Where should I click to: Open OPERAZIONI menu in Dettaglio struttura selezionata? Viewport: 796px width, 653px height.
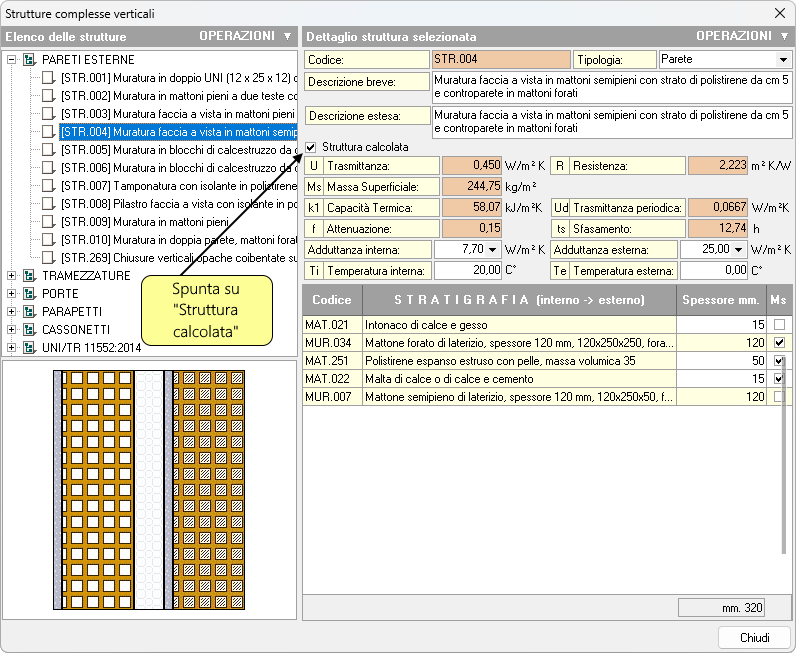click(x=742, y=36)
